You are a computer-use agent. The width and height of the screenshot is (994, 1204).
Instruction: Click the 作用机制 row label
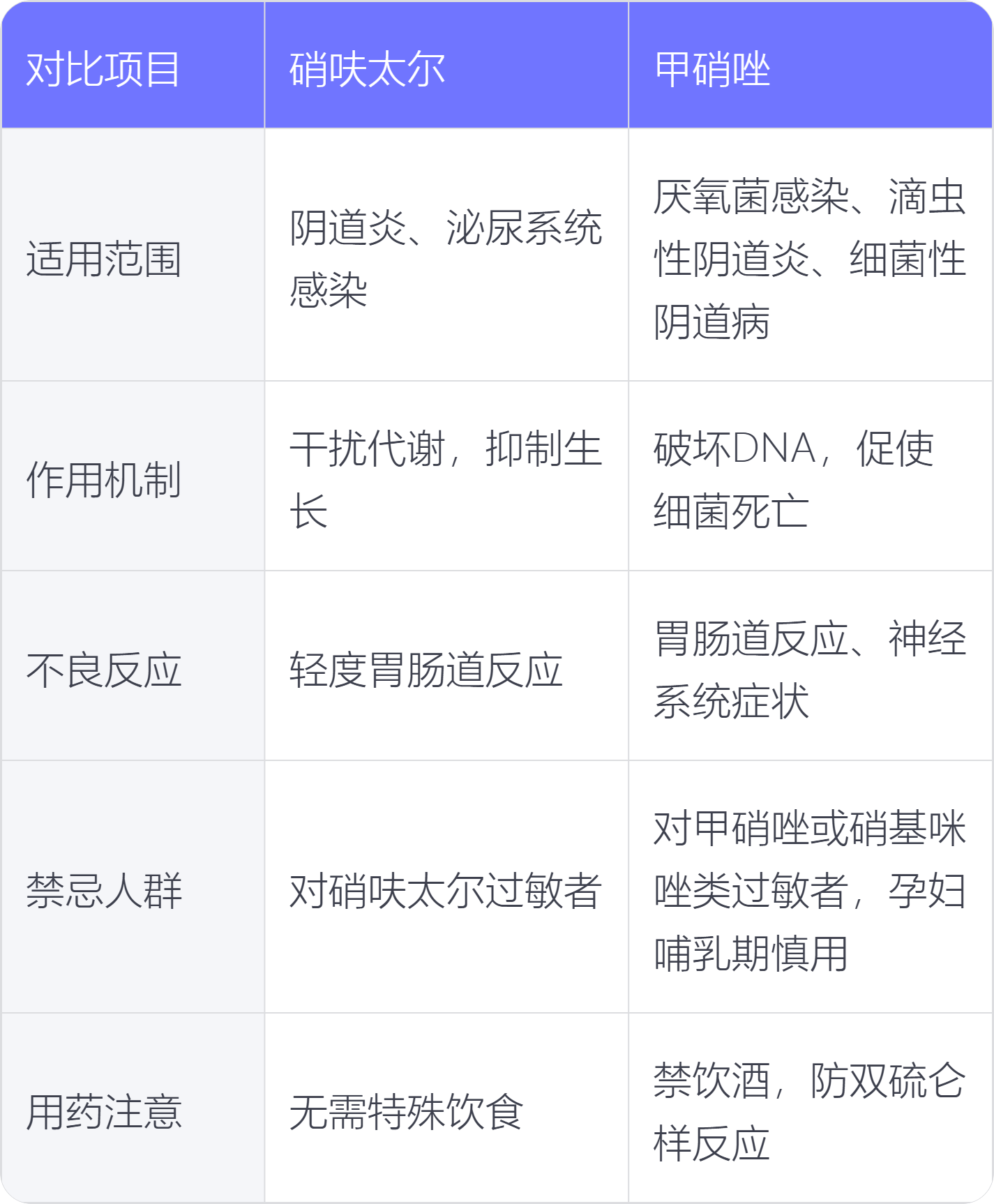pyautogui.click(x=133, y=476)
